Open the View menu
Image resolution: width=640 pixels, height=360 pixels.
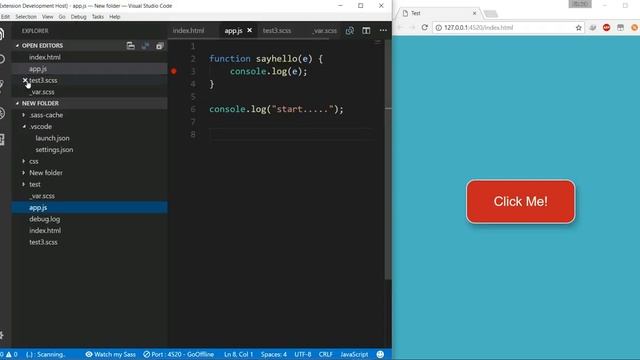click(47, 17)
